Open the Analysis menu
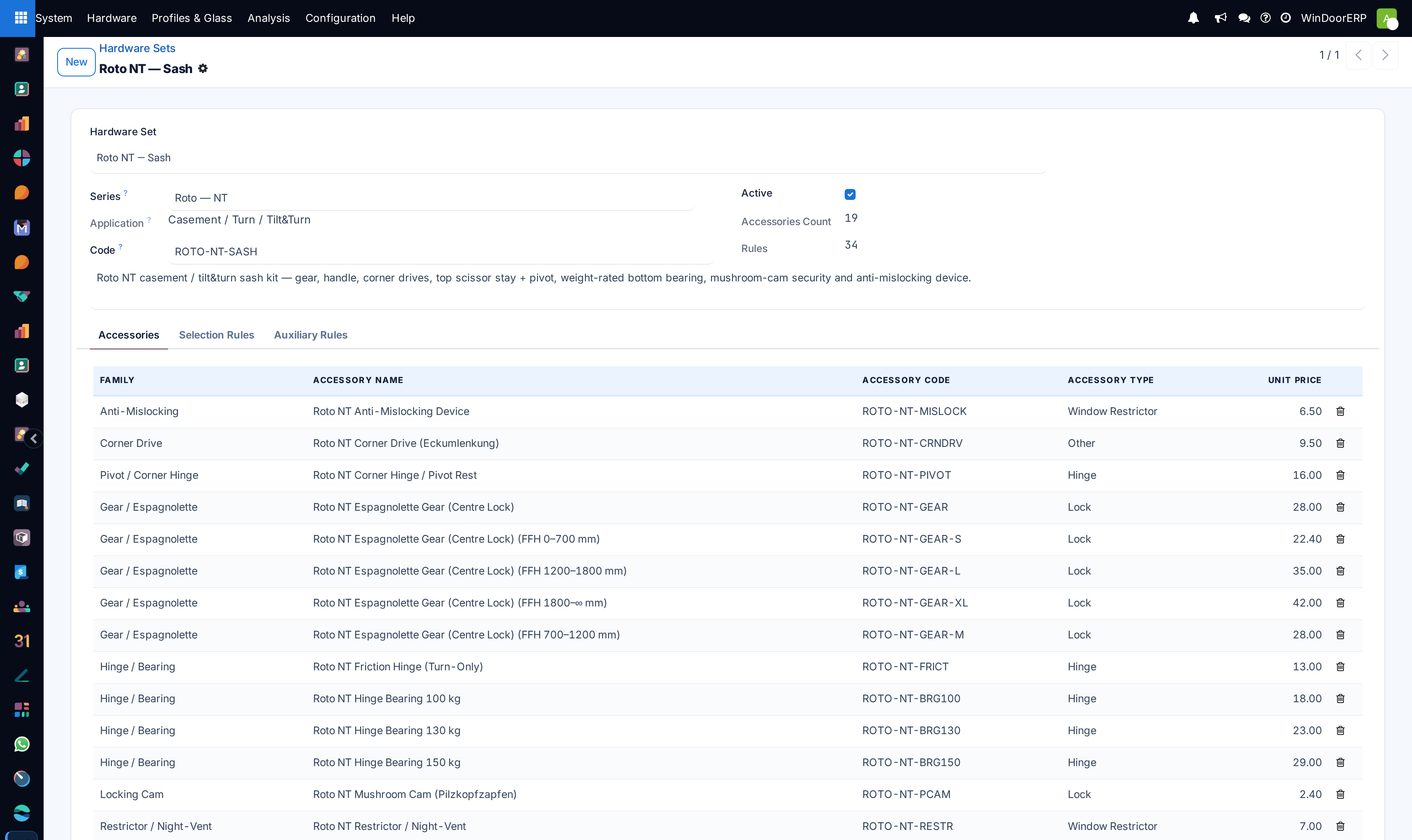The image size is (1412, 840). (269, 18)
